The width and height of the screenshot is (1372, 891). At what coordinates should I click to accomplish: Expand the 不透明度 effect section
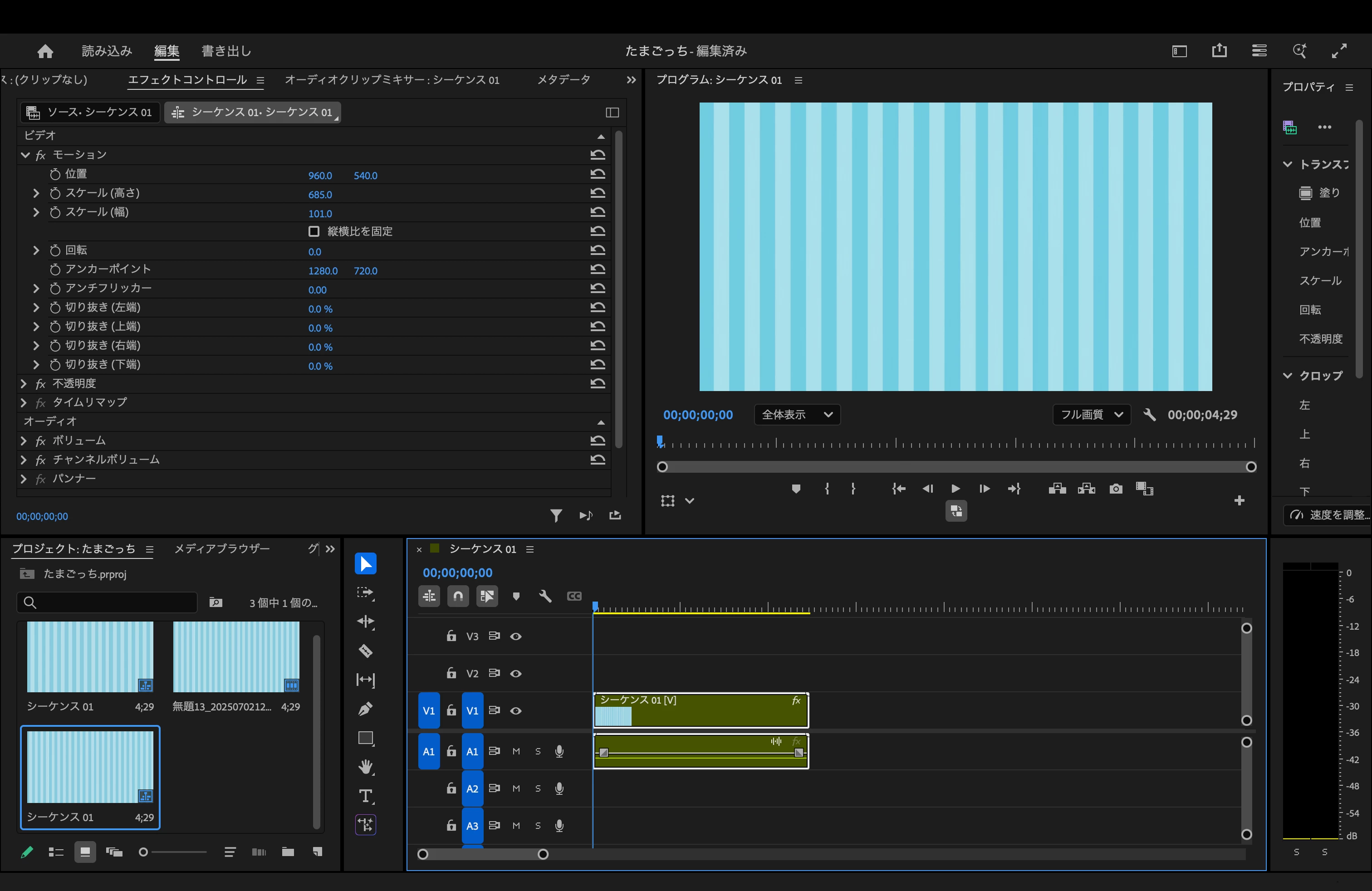pyautogui.click(x=24, y=383)
